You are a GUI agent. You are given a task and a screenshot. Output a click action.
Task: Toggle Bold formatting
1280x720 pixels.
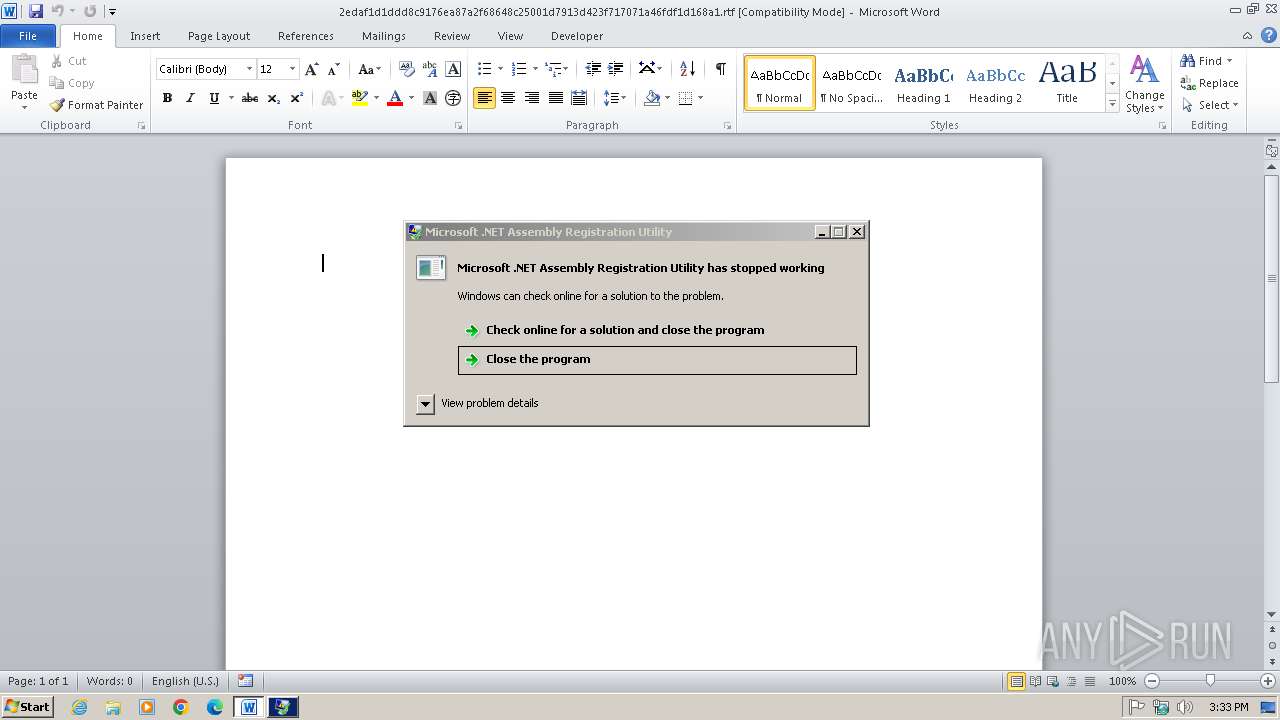tap(167, 98)
